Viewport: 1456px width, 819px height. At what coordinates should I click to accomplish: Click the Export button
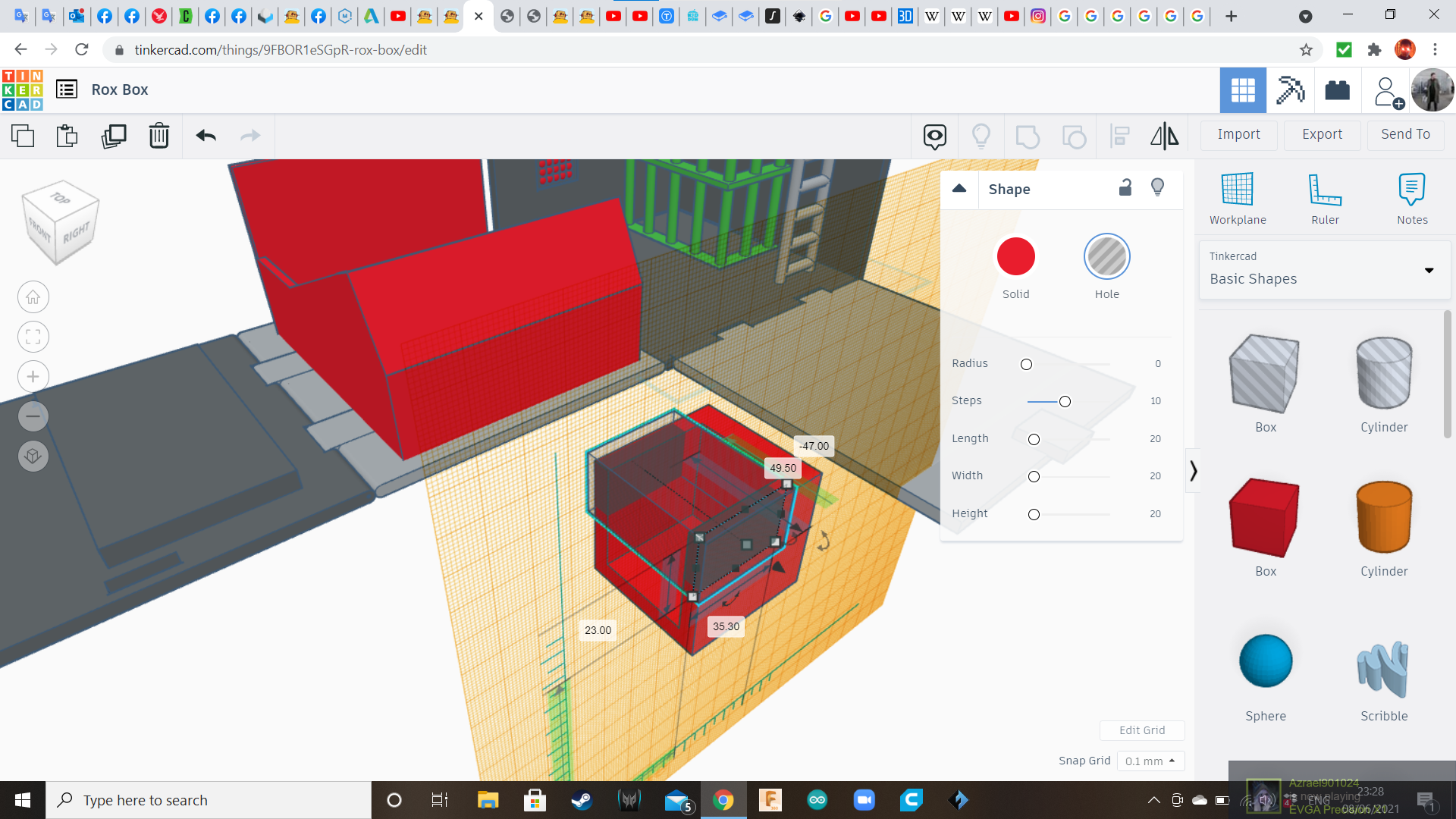[1322, 135]
